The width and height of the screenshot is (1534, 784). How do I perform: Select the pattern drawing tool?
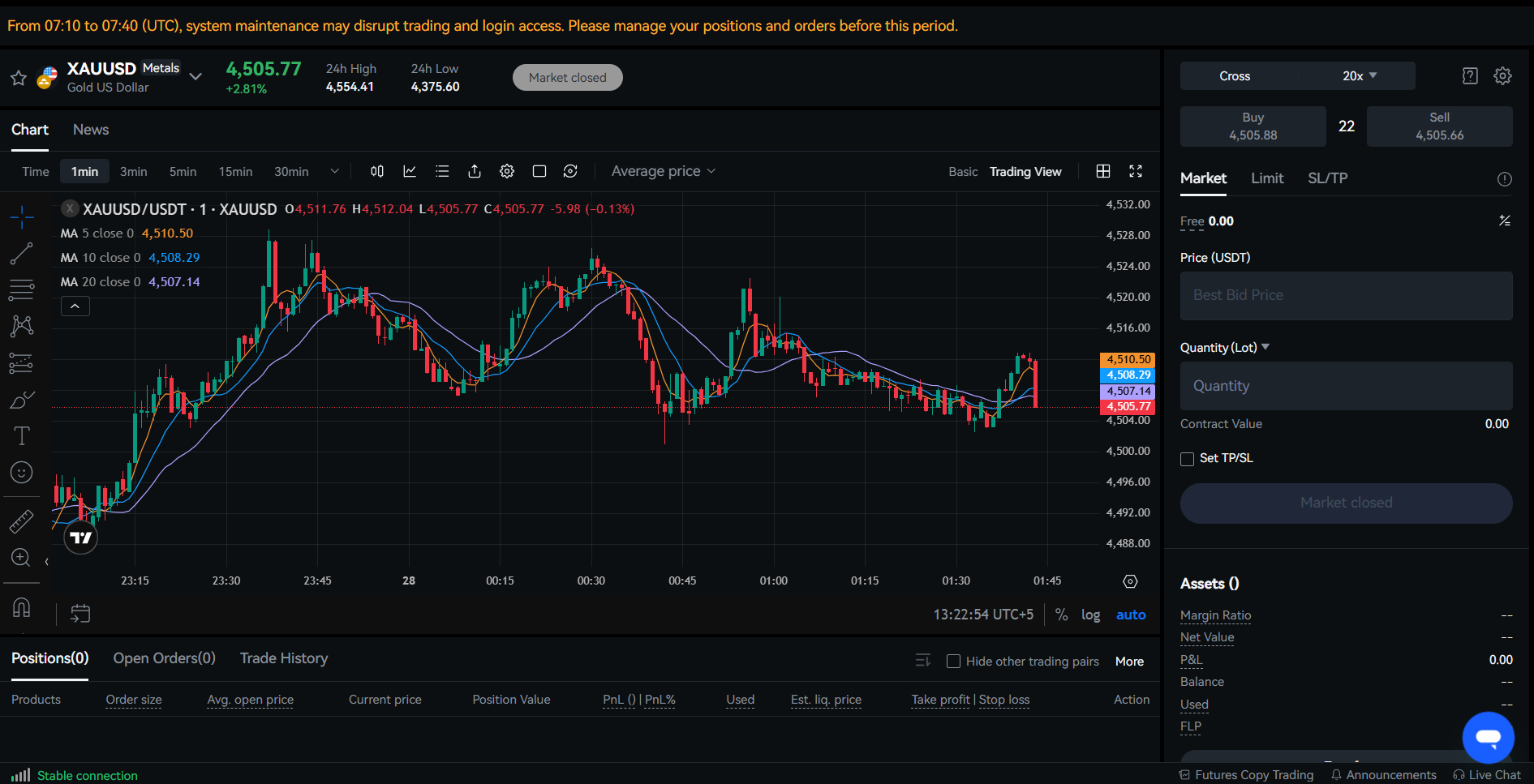[22, 326]
